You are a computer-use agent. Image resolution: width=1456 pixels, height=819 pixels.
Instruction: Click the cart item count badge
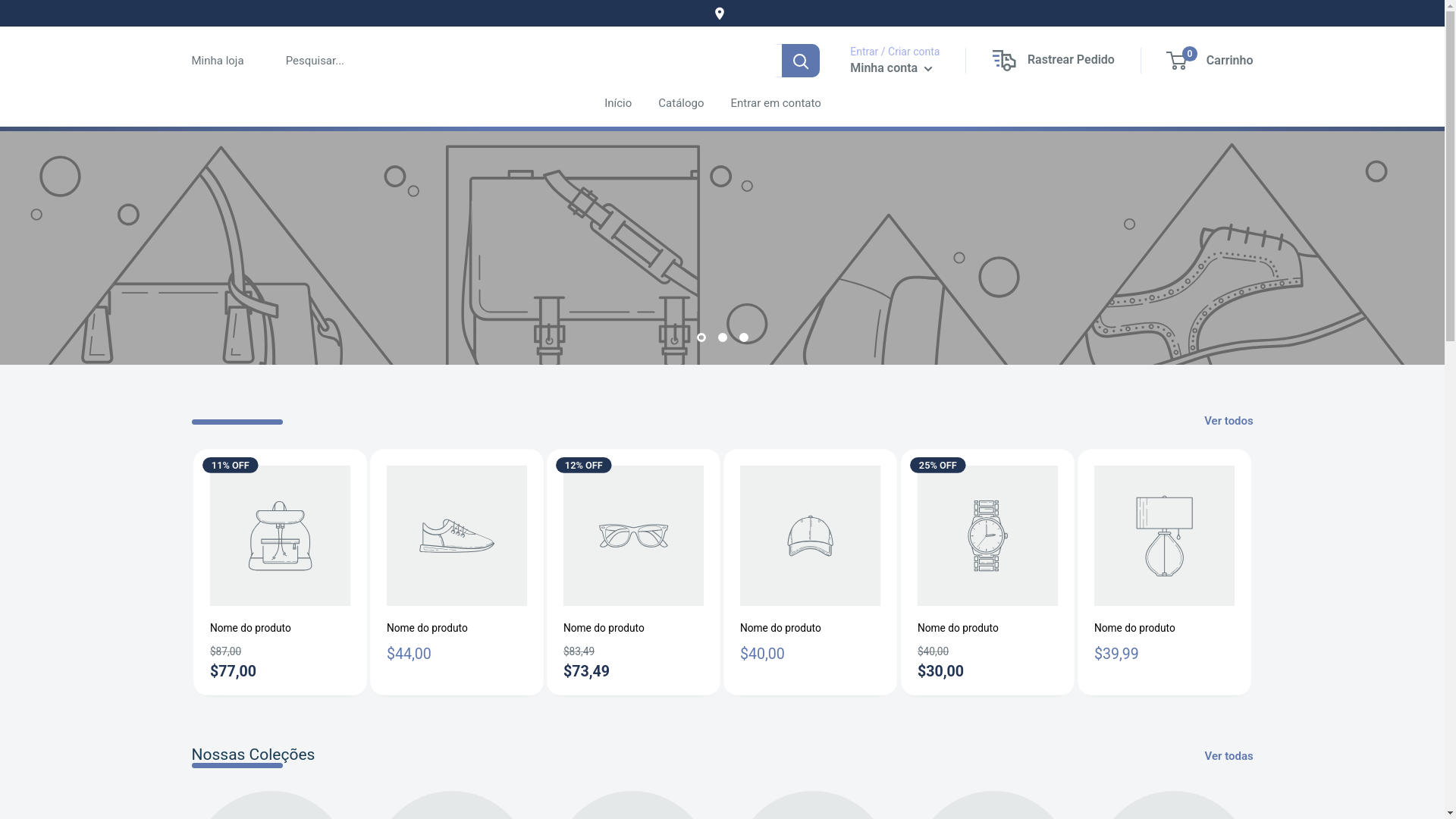(x=1189, y=54)
